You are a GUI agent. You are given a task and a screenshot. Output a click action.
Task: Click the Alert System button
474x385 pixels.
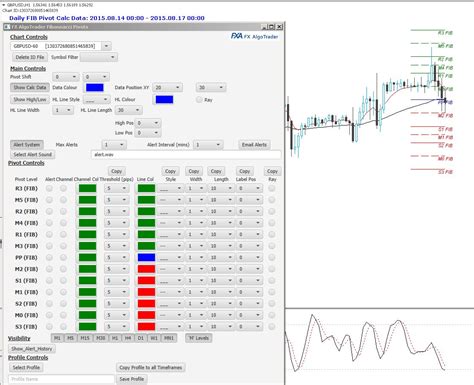coord(27,145)
